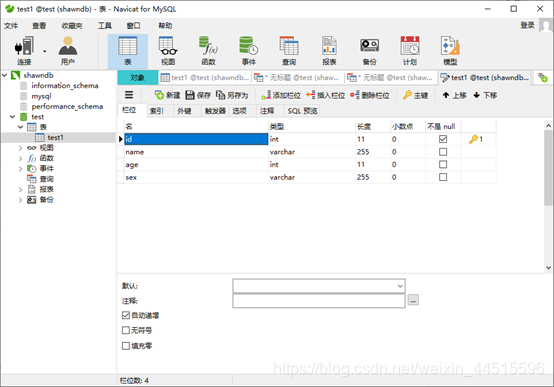Expand the 视图 (Views) tree node
The height and width of the screenshot is (387, 554).
coord(20,148)
